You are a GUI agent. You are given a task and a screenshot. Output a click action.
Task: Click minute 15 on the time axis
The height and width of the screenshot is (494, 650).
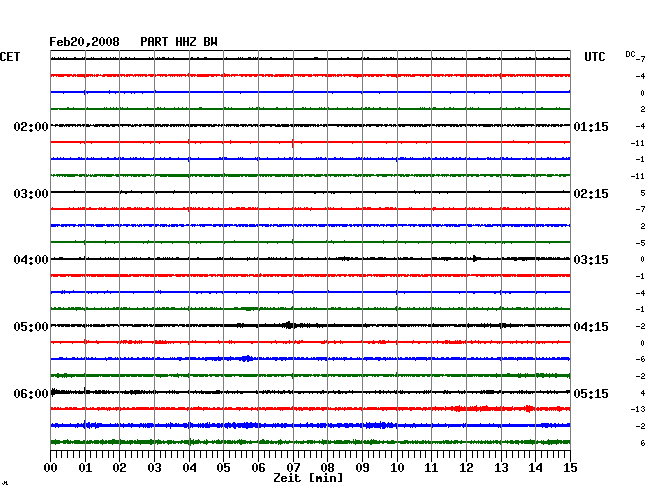[x=569, y=467]
